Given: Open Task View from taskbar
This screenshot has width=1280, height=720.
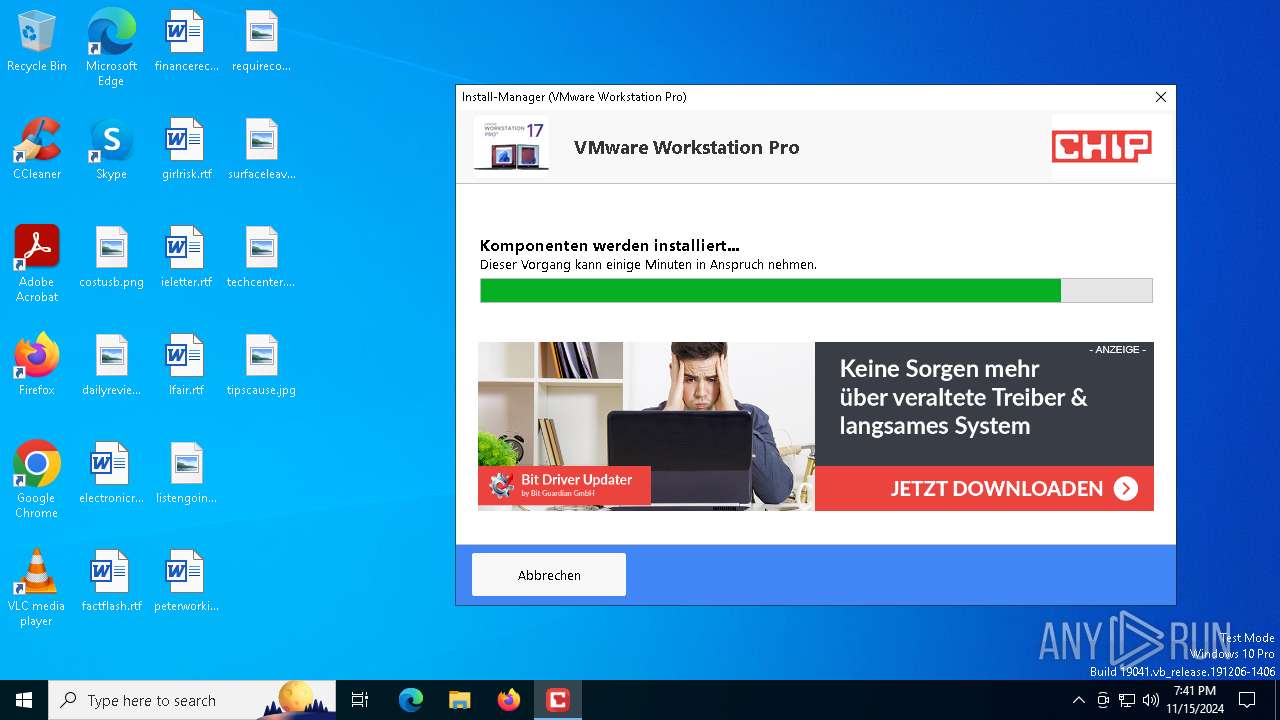Looking at the screenshot, I should [x=360, y=700].
